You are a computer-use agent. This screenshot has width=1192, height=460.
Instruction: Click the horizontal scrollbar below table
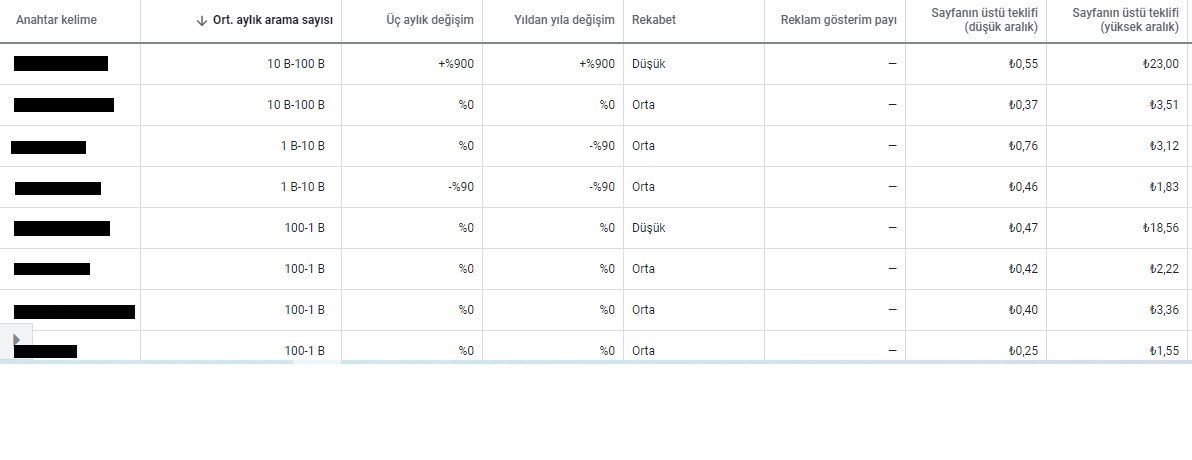pyautogui.click(x=596, y=363)
